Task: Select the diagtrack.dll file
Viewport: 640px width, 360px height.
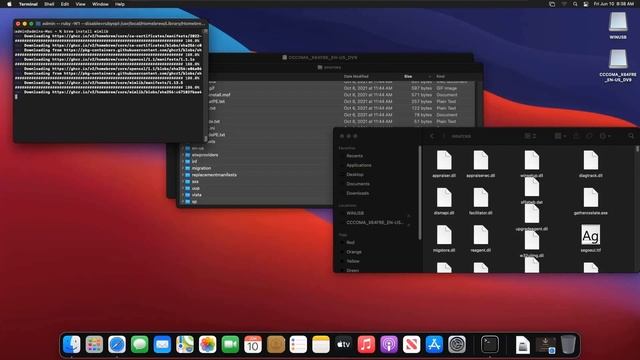Action: 591,164
